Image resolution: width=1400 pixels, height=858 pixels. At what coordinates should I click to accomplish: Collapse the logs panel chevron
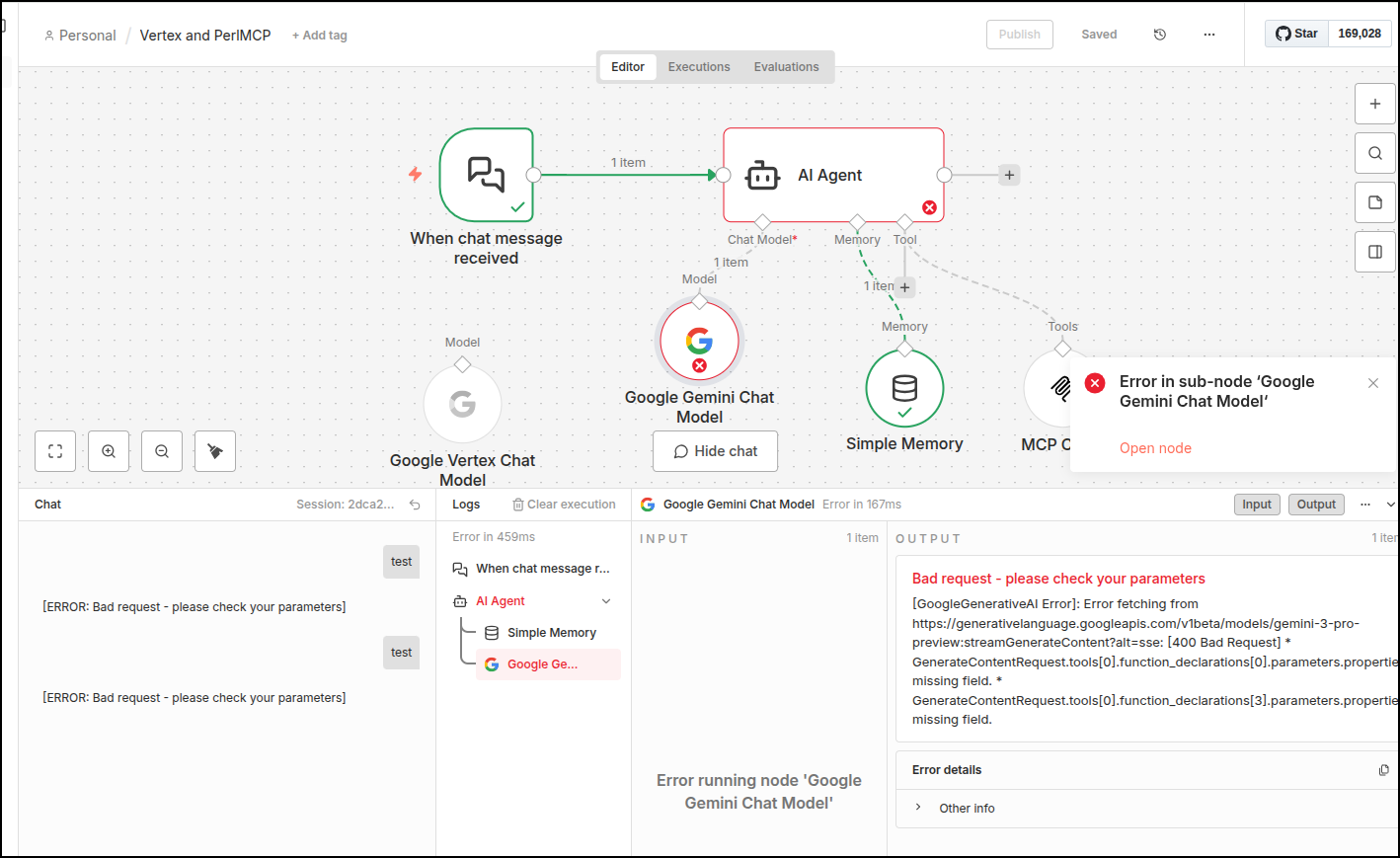1390,505
